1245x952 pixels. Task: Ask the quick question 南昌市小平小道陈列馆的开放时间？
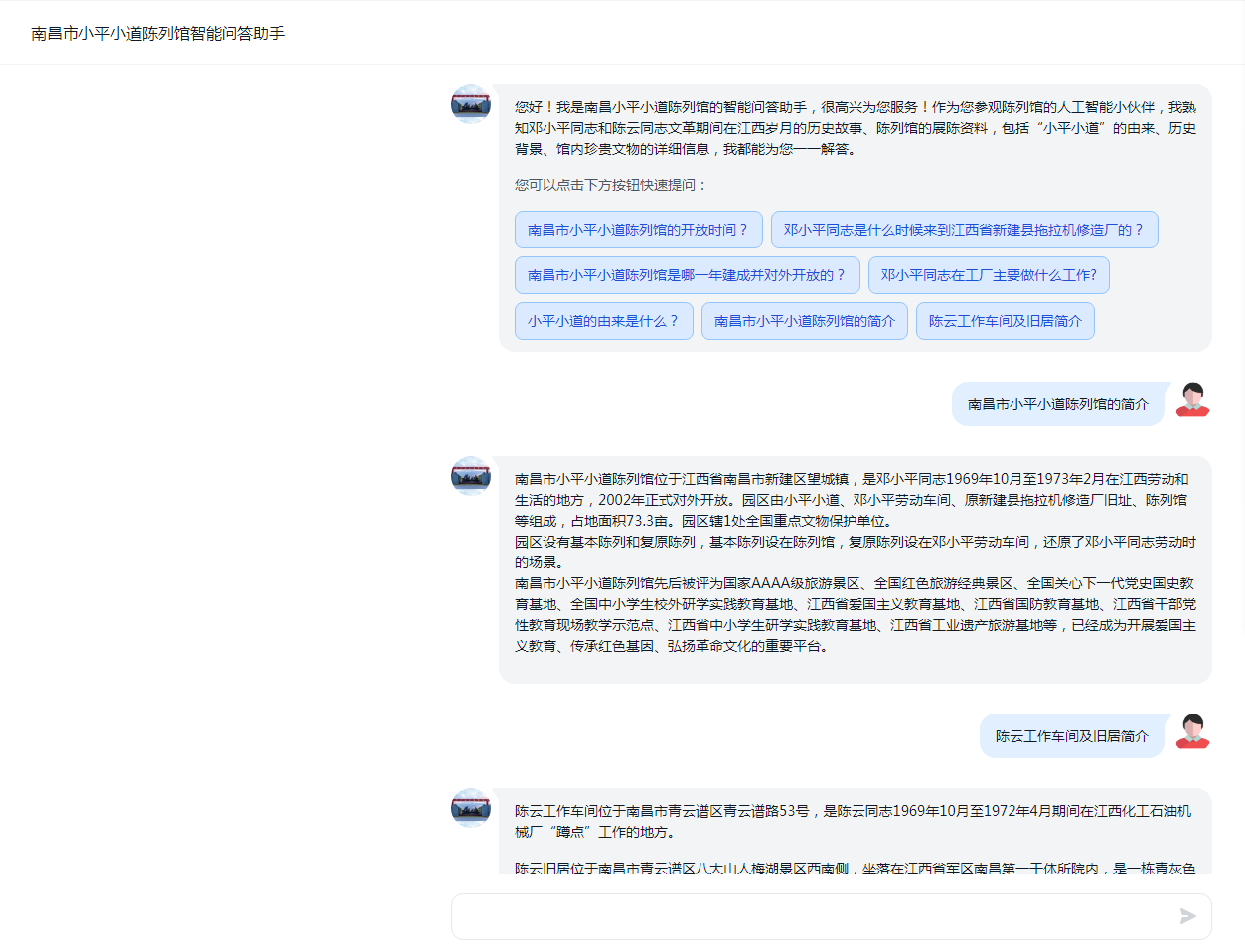pos(638,230)
